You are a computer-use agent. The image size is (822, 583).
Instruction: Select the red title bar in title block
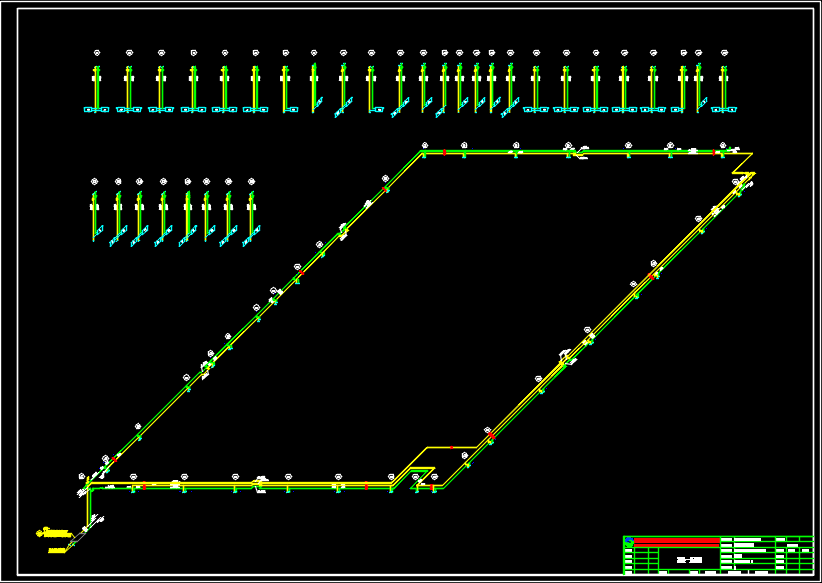[677, 542]
